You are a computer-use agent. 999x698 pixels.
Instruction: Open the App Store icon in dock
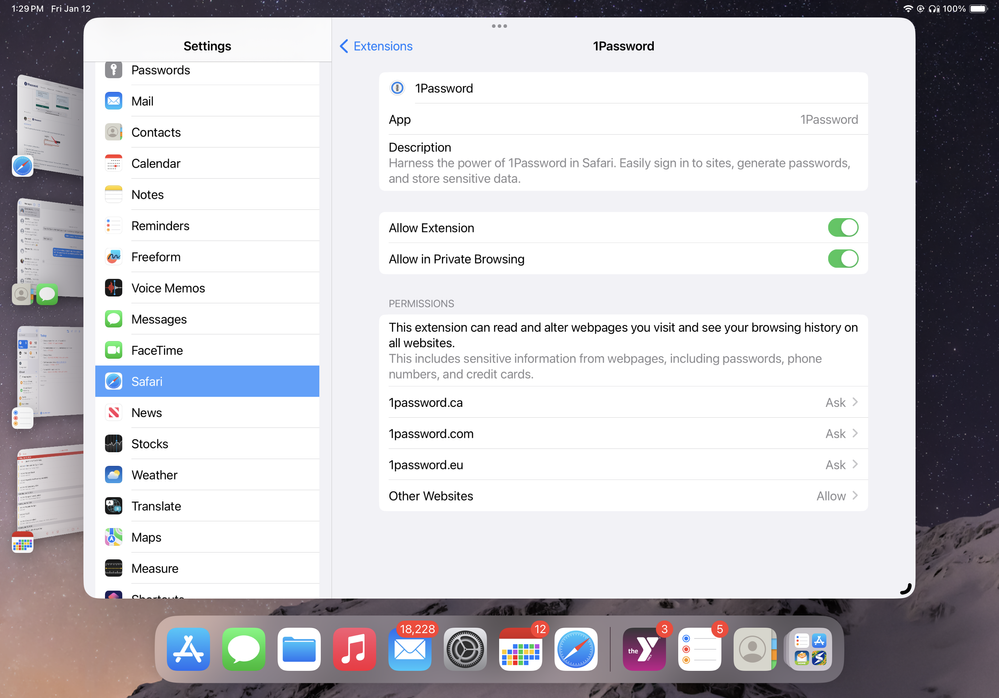click(x=188, y=650)
